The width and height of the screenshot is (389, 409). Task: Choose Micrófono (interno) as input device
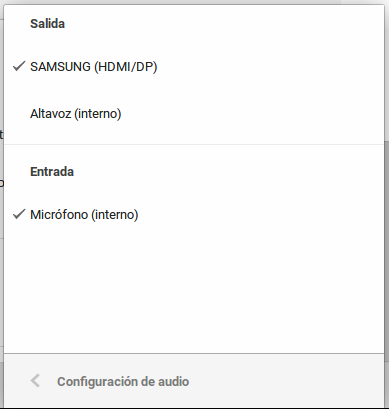[x=194, y=214]
